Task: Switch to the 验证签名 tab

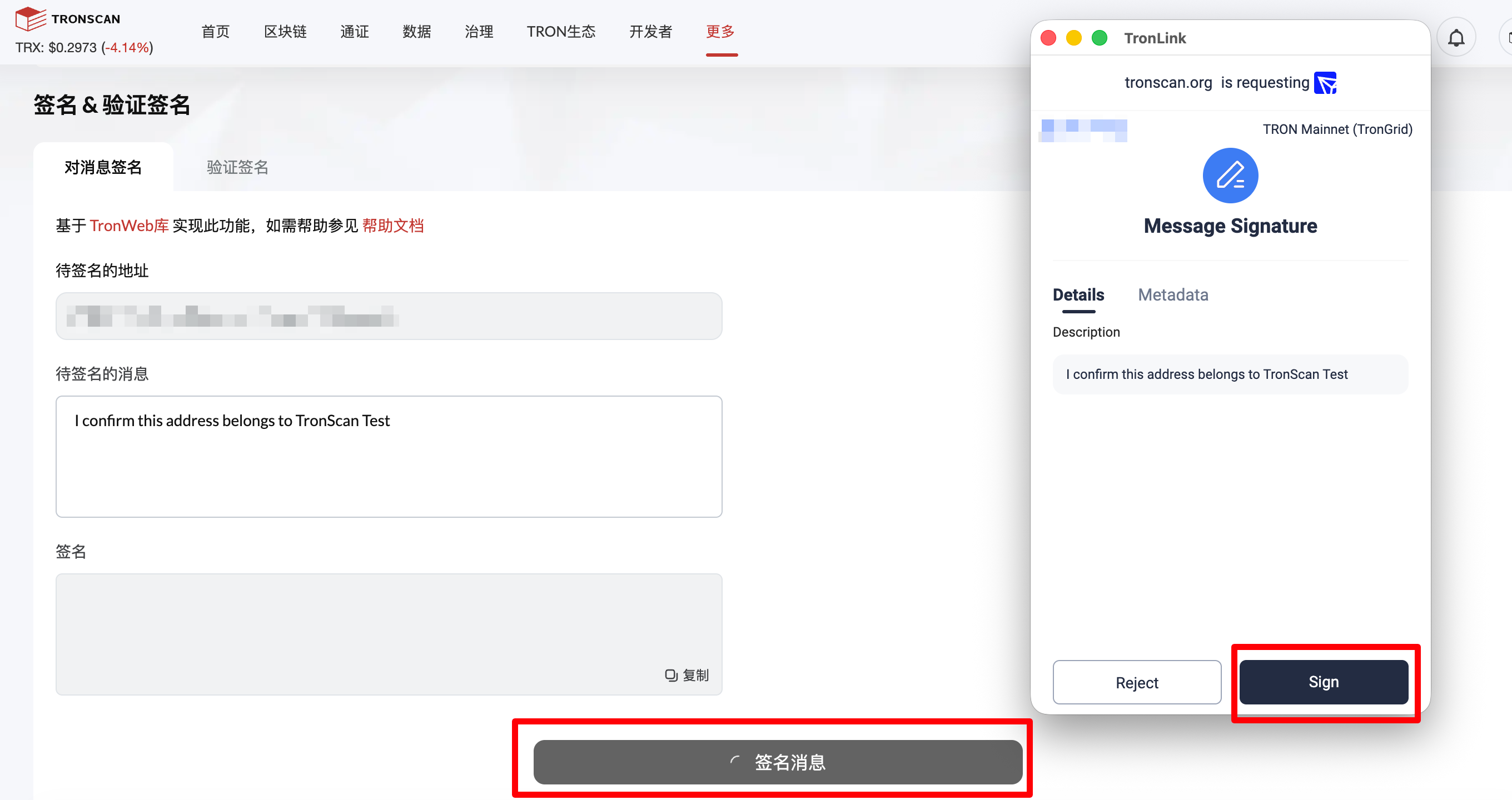Action: coord(238,167)
